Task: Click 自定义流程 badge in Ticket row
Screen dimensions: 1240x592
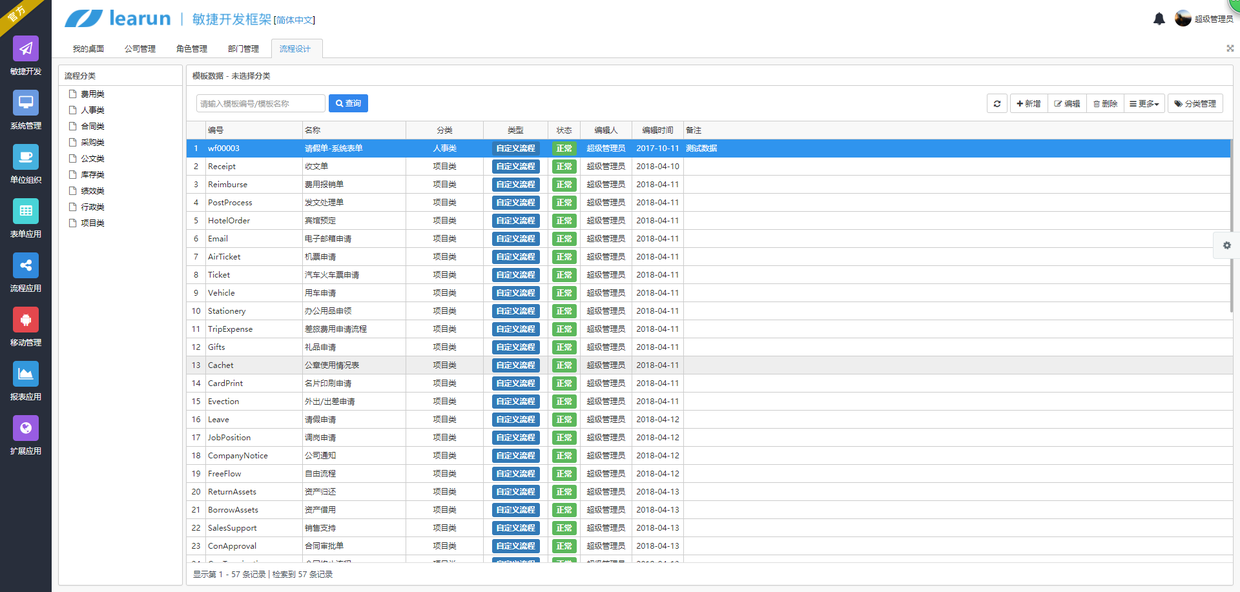Action: click(x=516, y=275)
